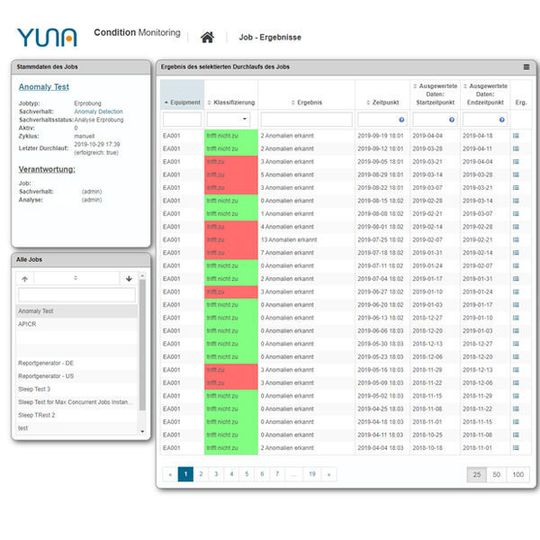Viewport: 540px width, 540px height.
Task: Show 50 rows per page
Action: [496, 475]
